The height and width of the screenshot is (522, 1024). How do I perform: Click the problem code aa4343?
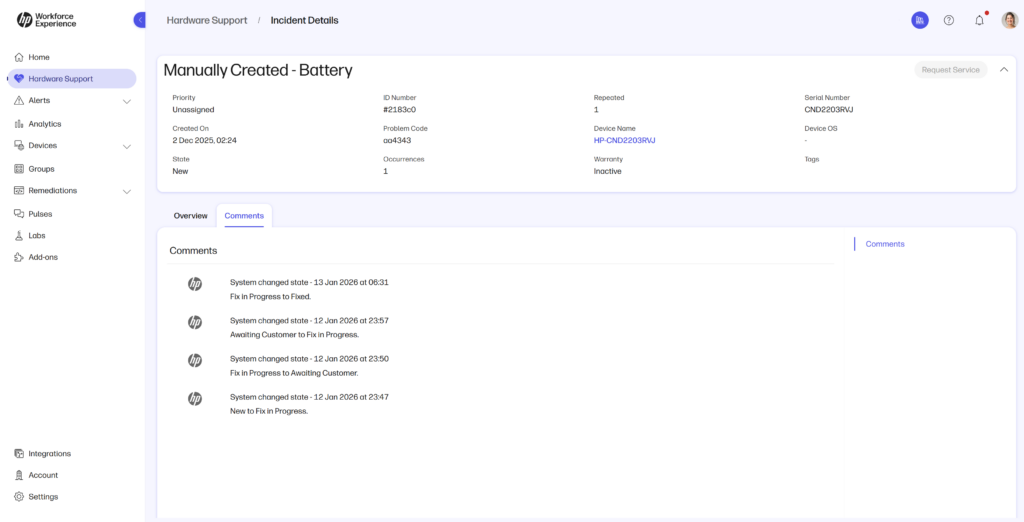[x=397, y=140]
